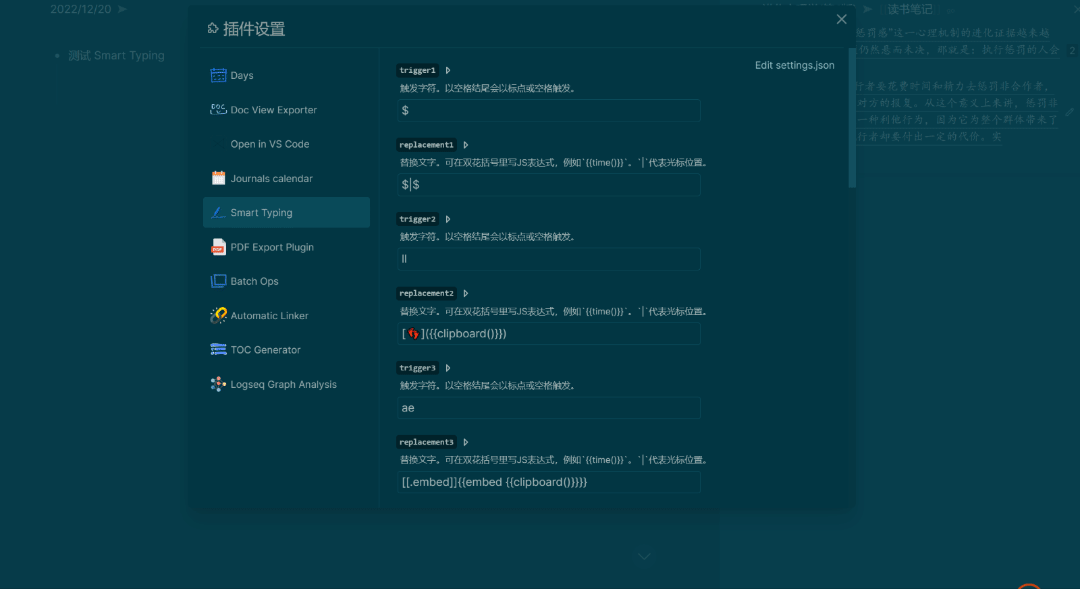The width and height of the screenshot is (1080, 589).
Task: Click the trigger3 input containing ae
Action: [548, 407]
